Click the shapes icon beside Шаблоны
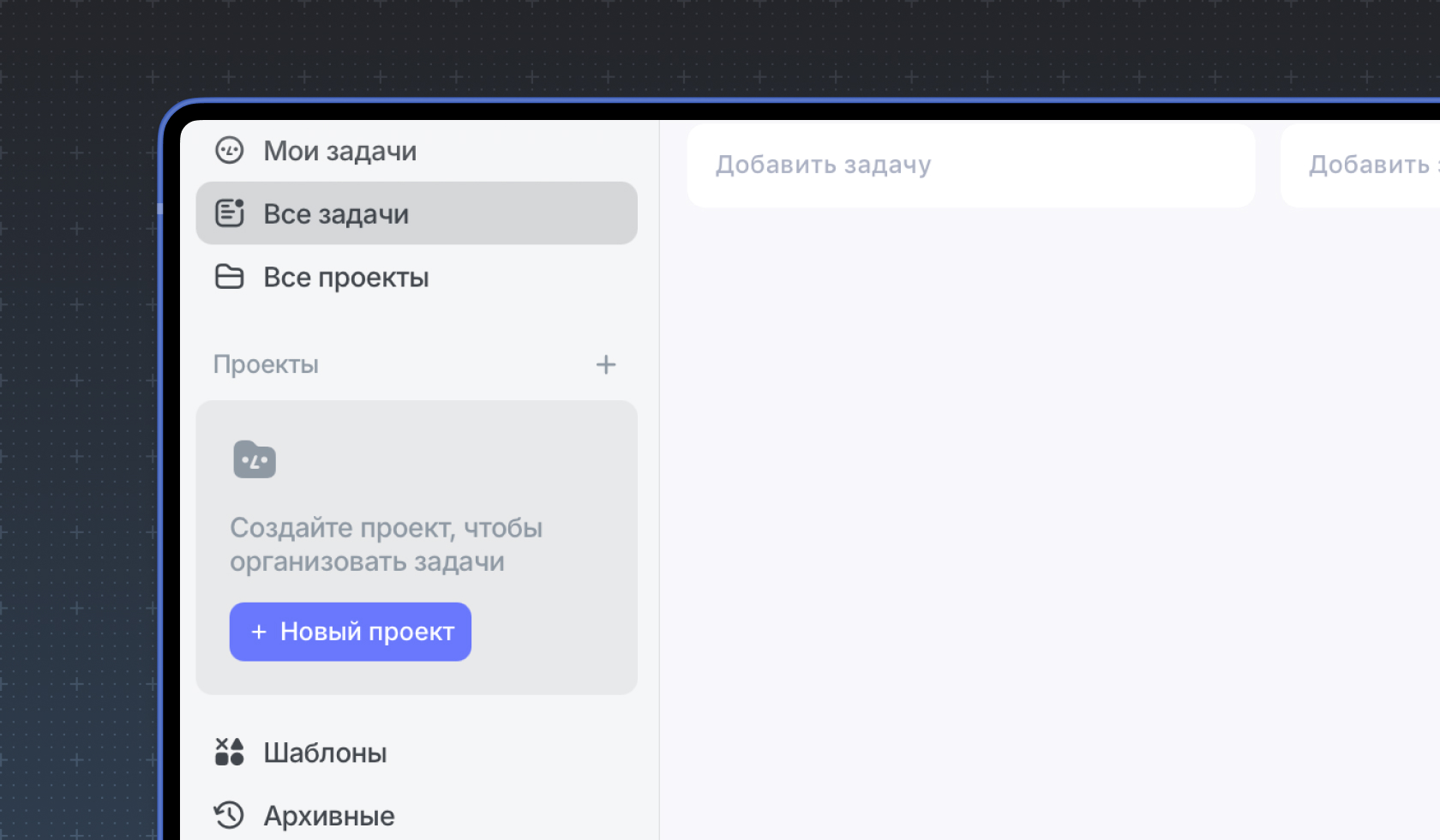 [229, 752]
